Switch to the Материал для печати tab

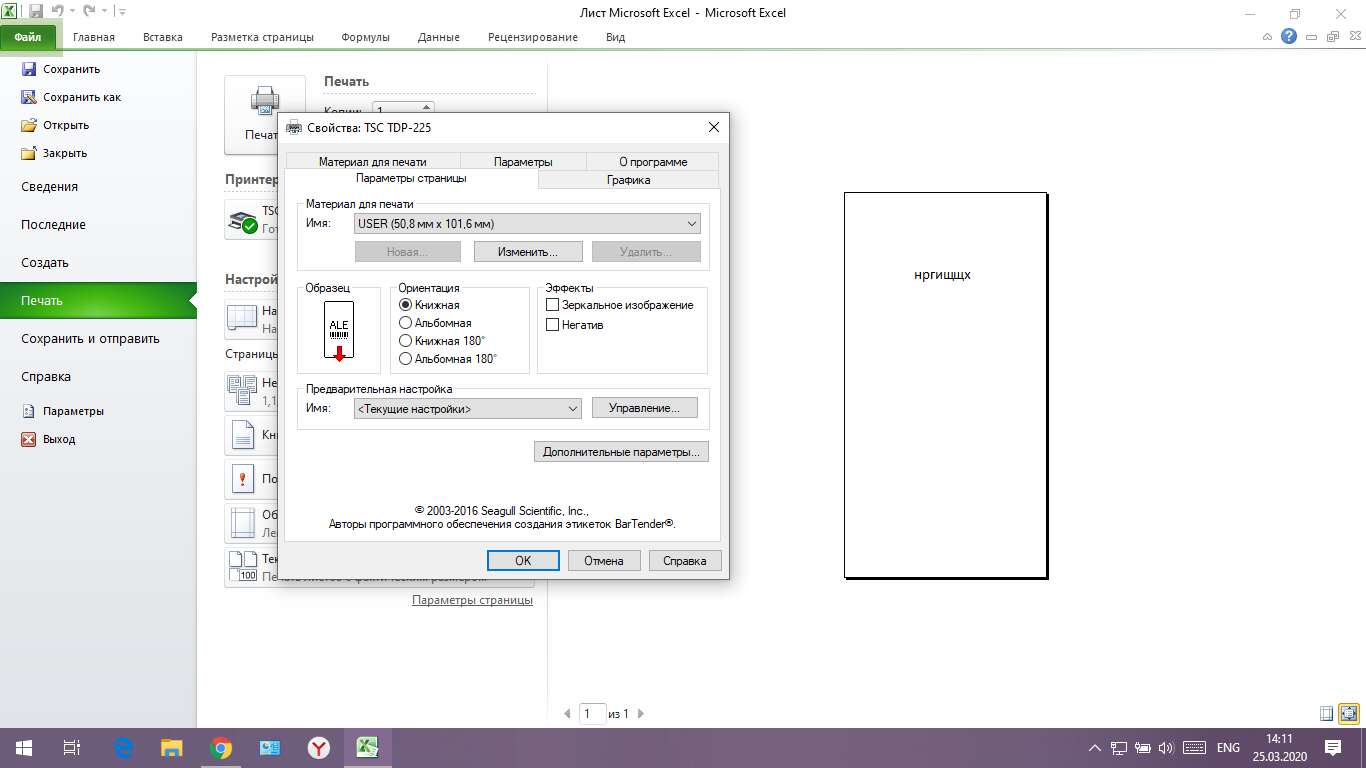pos(372,162)
